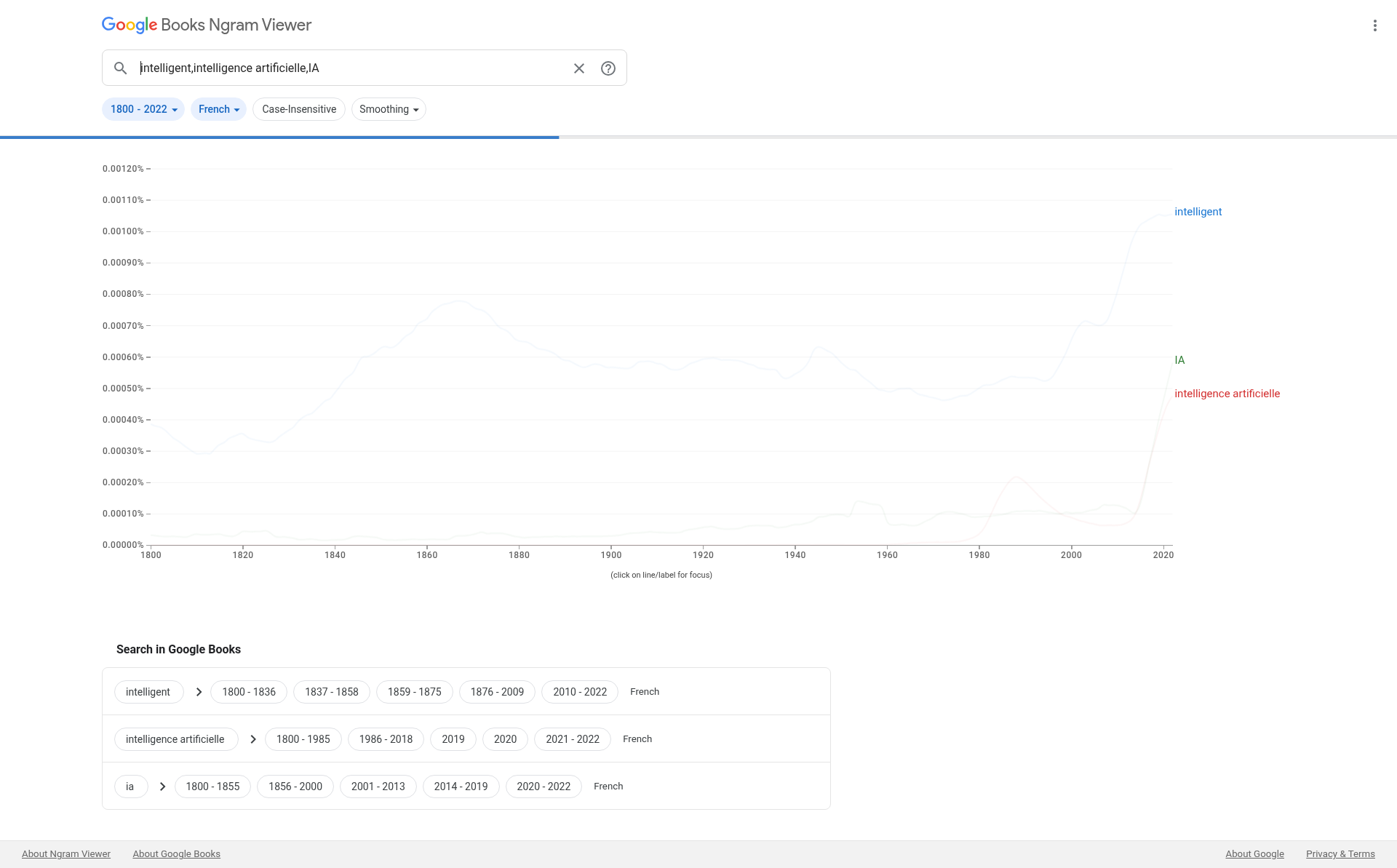Click the Google Books Ngram Viewer logo
1397x868 pixels.
pyautogui.click(x=207, y=25)
